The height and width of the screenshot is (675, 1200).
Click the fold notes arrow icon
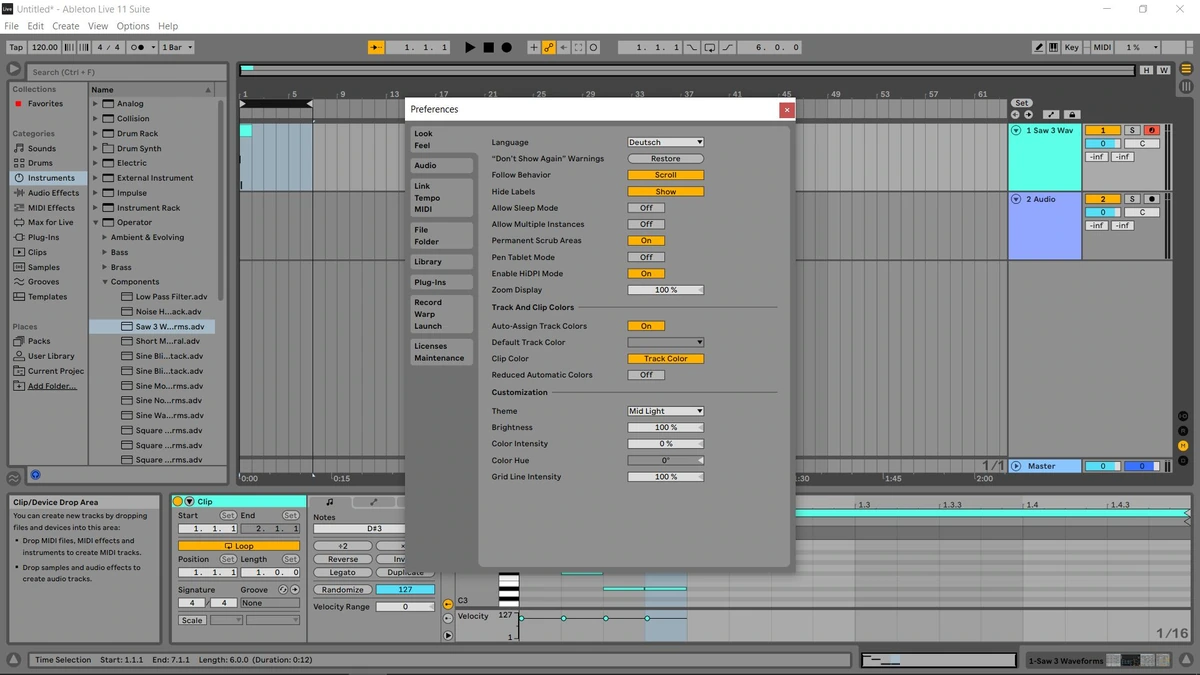coord(448,604)
